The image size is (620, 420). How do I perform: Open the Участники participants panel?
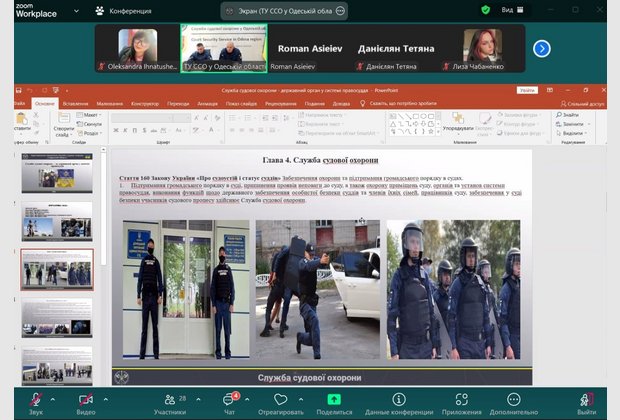(168, 399)
